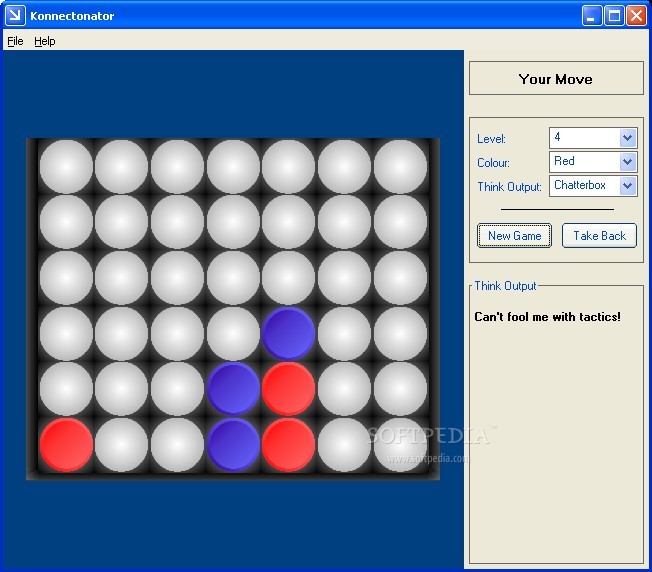The width and height of the screenshot is (652, 572).
Task: Open the File menu
Action: pos(15,41)
